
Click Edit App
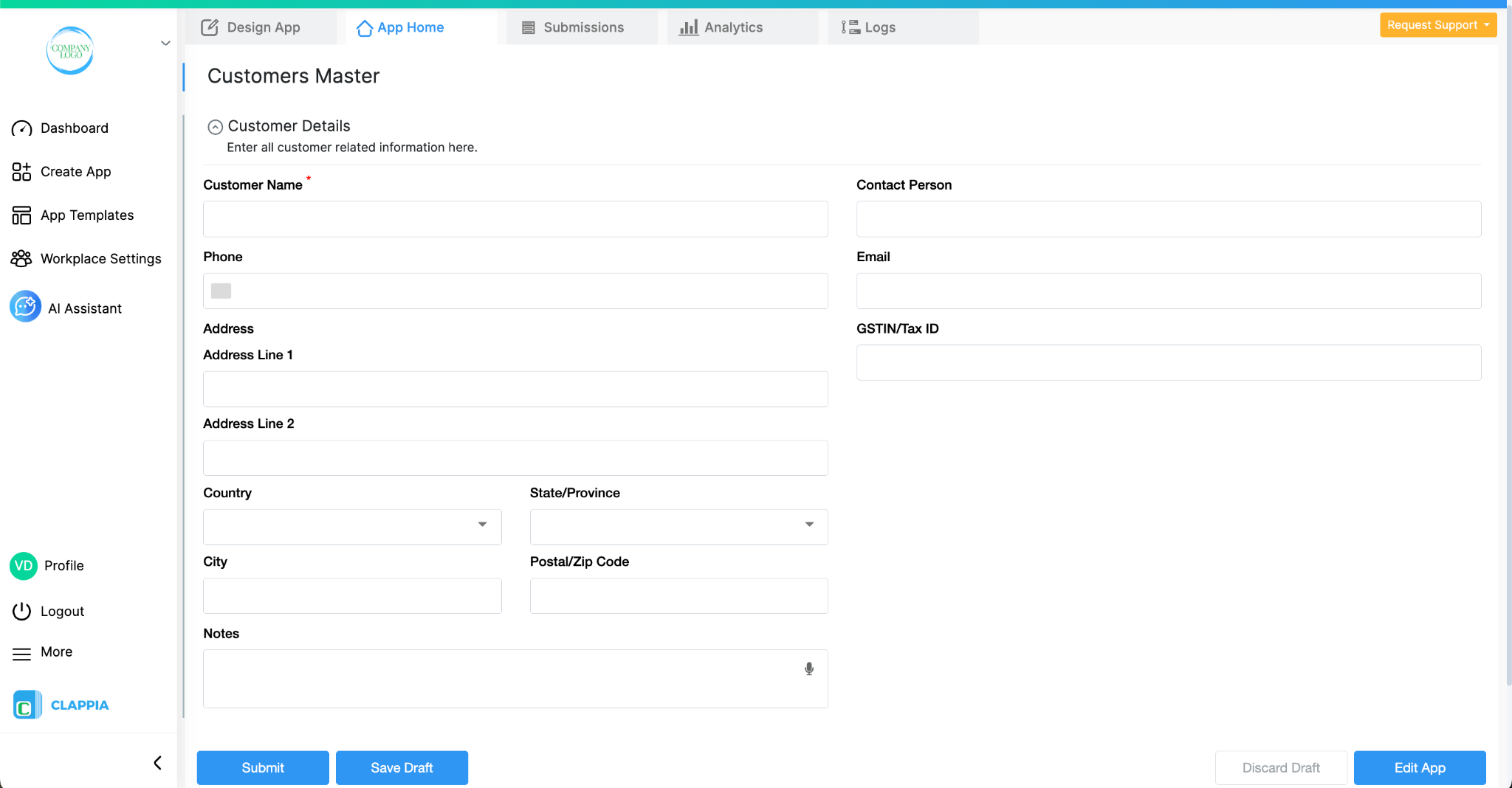(x=1419, y=767)
